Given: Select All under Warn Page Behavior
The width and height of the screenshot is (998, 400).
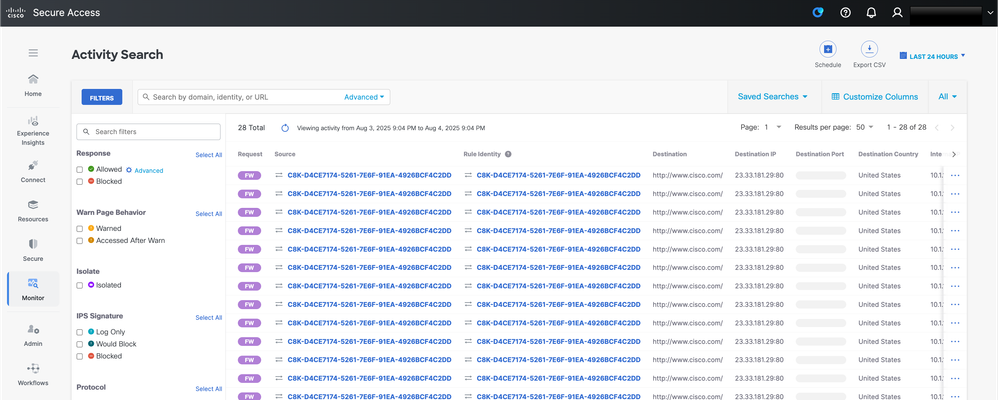Looking at the screenshot, I should [209, 214].
